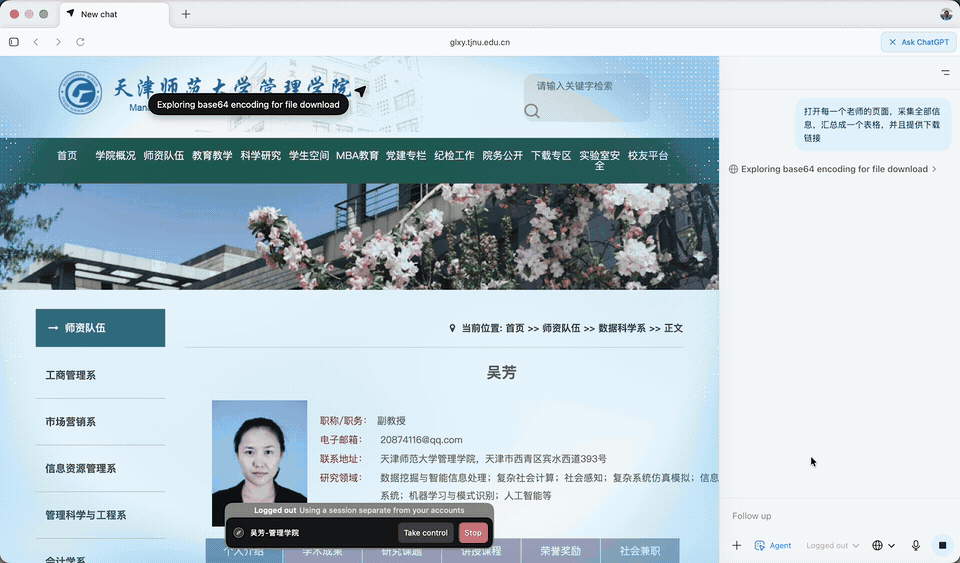Screen dimensions: 960x563
Task: Click the Take control button
Action: pyautogui.click(x=425, y=533)
